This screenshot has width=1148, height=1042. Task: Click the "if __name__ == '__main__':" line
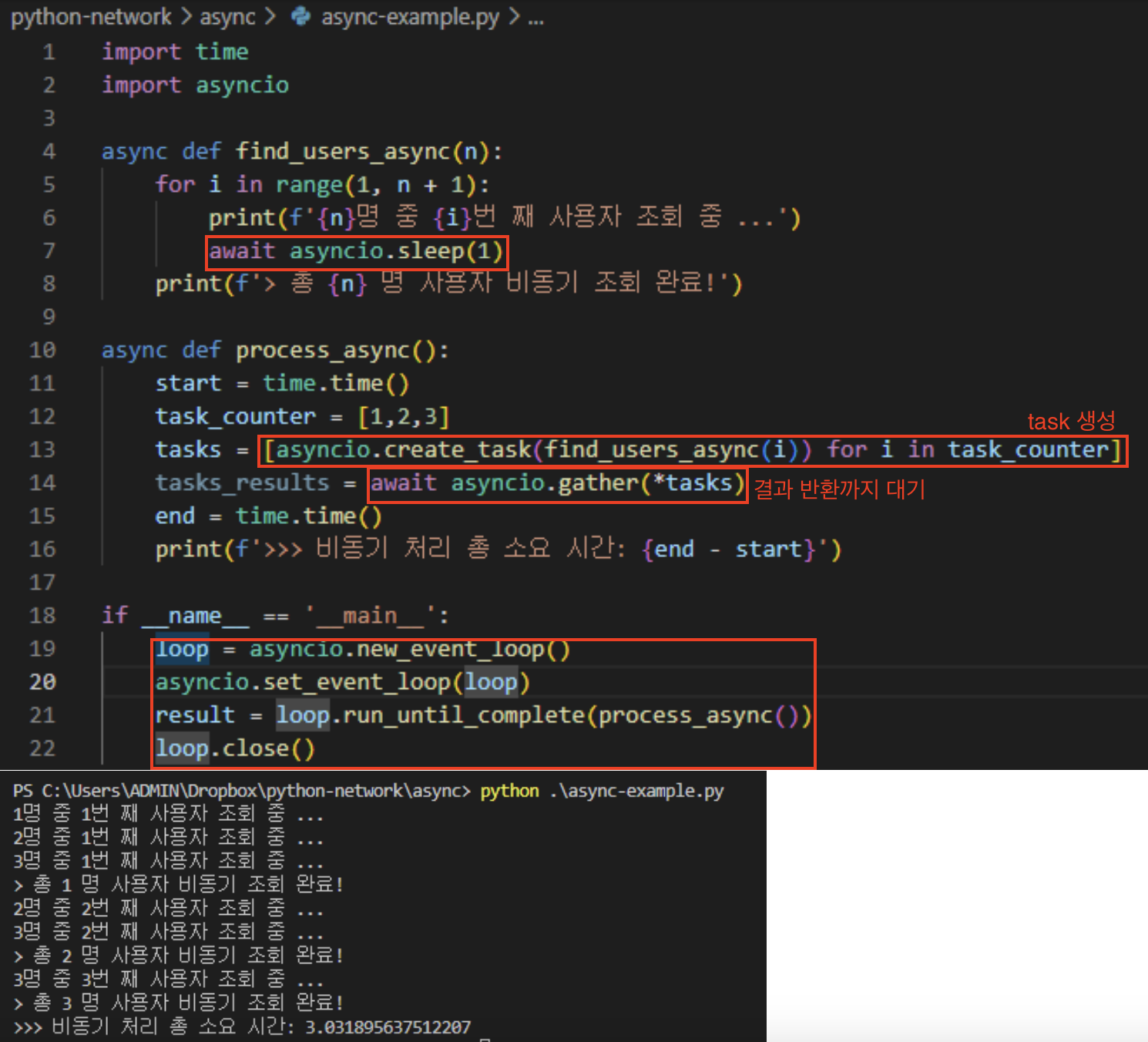pos(276,615)
